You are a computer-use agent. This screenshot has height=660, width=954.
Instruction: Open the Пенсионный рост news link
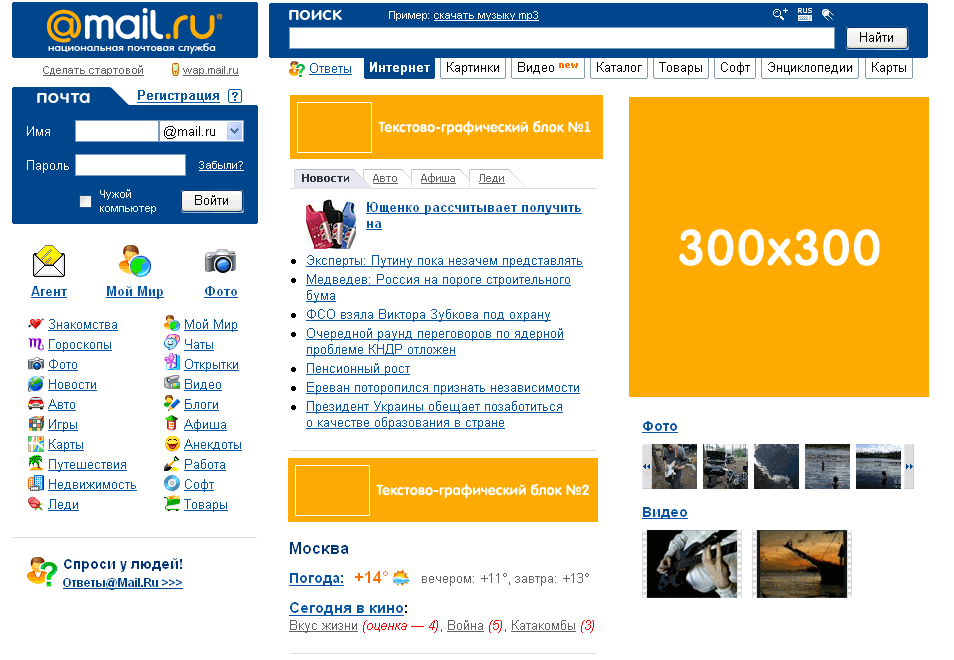[358, 369]
